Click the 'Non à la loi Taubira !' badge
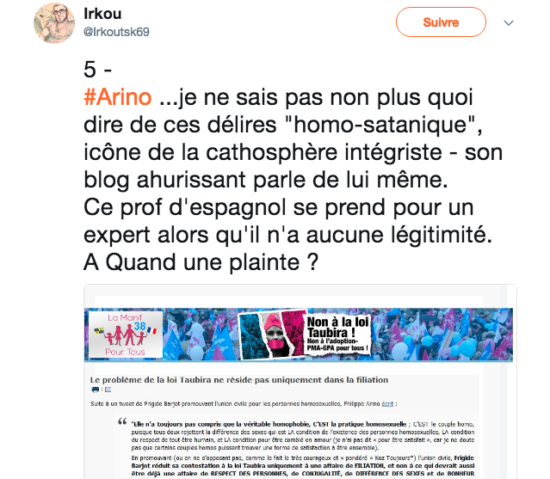The height and width of the screenshot is (479, 550). click(338, 333)
